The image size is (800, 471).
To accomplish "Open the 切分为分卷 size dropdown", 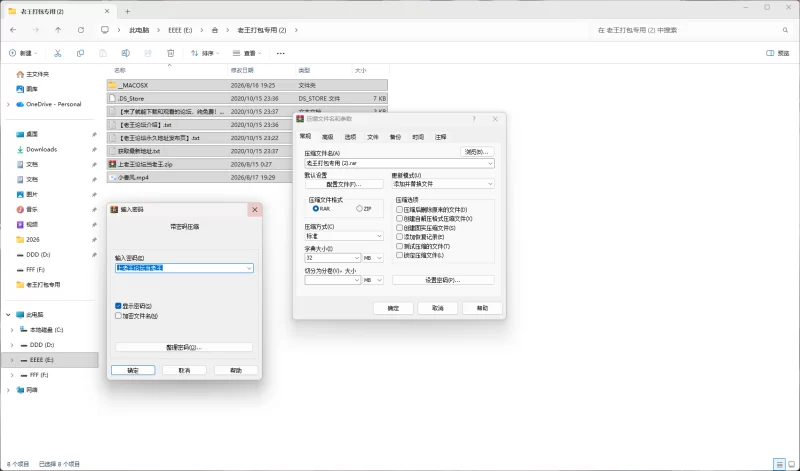I will (357, 280).
